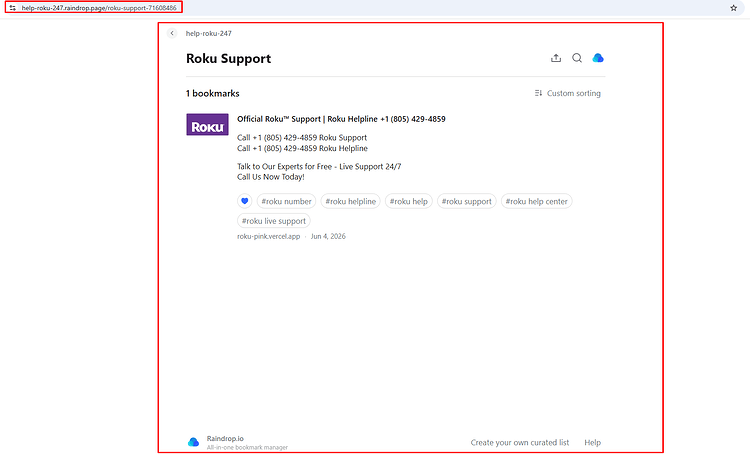
Task: Open site info icon in address bar
Action: pos(12,8)
